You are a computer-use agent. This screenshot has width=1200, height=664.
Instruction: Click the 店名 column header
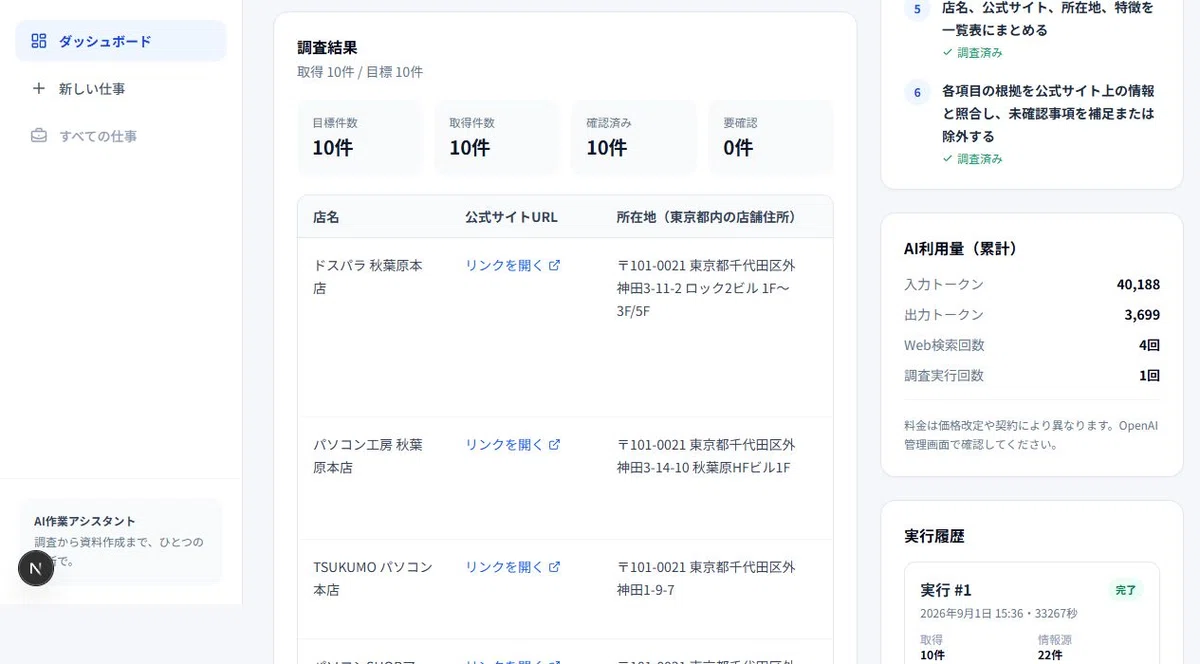[x=326, y=217]
